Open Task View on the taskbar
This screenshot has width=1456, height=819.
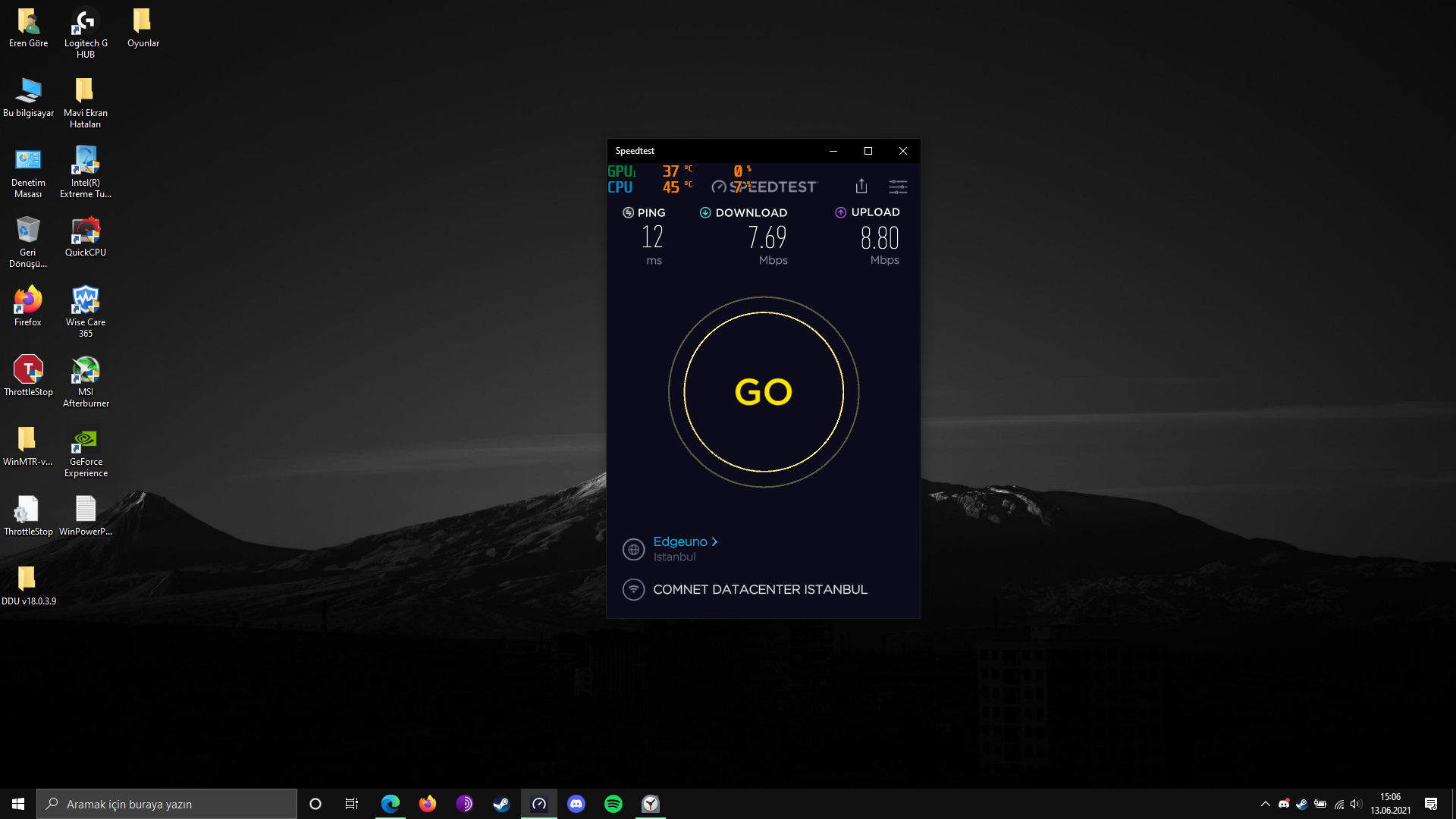click(352, 804)
